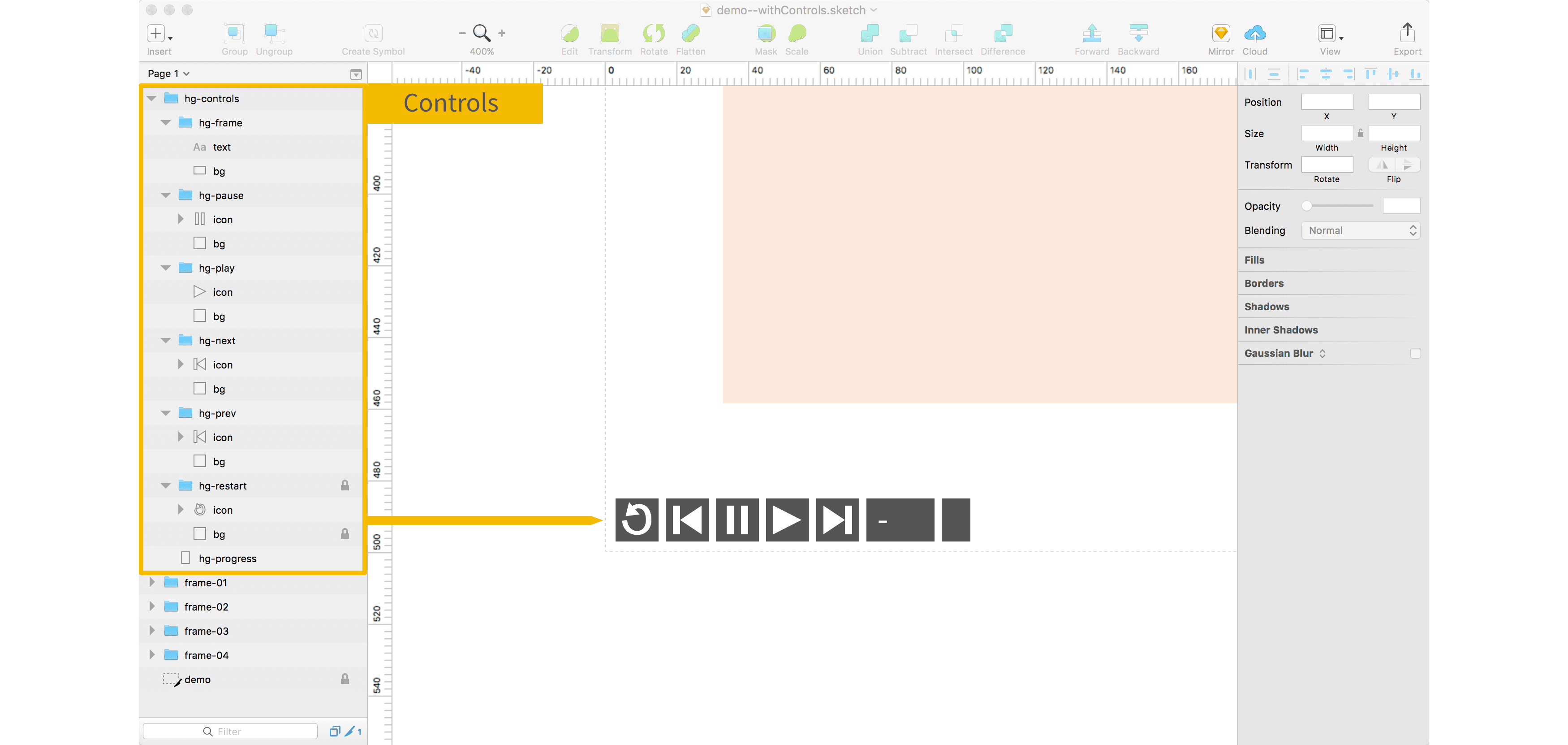Click the Mask toolbar icon
The height and width of the screenshot is (745, 1568).
tap(766, 33)
